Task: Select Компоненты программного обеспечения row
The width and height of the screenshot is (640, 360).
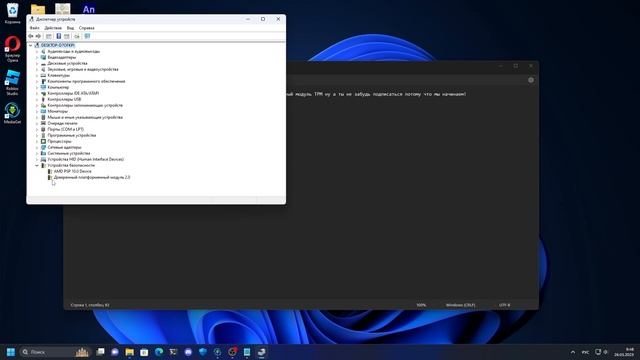Action: 86,81
